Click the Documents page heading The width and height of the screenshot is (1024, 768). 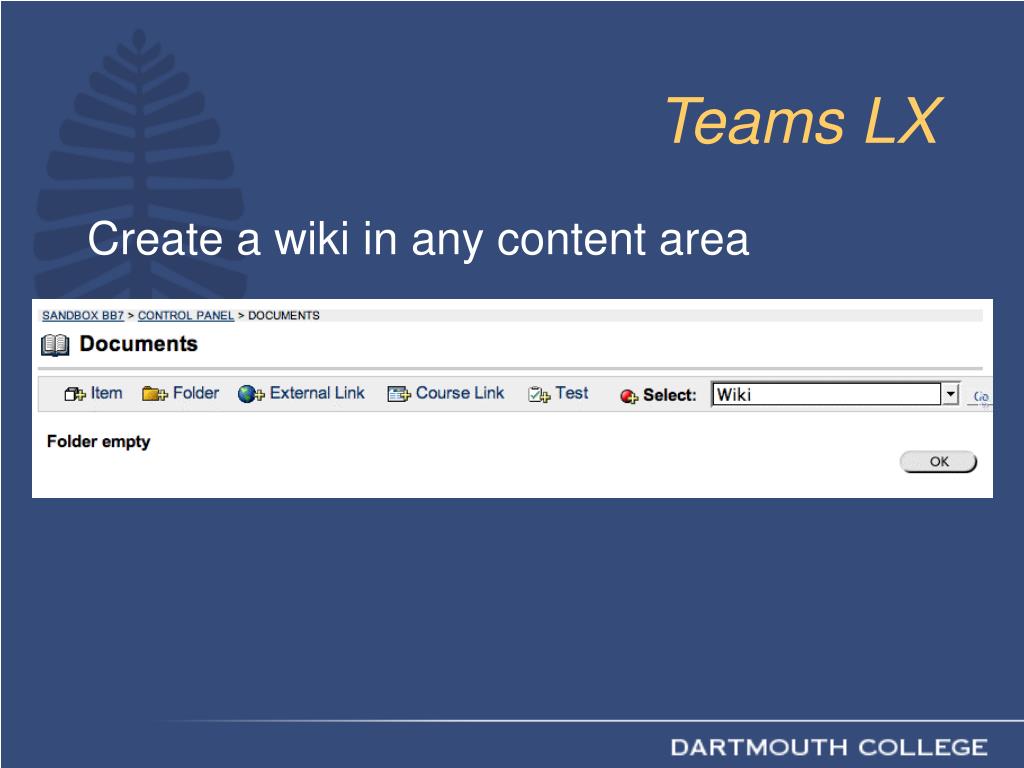(138, 344)
